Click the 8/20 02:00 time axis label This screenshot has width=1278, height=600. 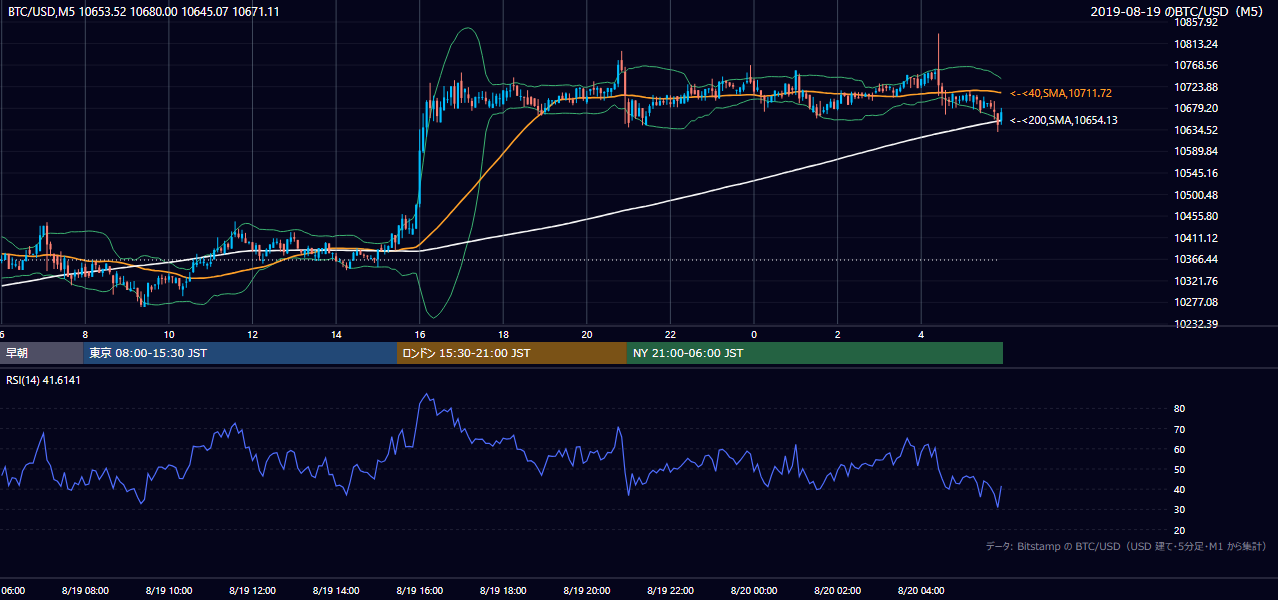point(837,591)
